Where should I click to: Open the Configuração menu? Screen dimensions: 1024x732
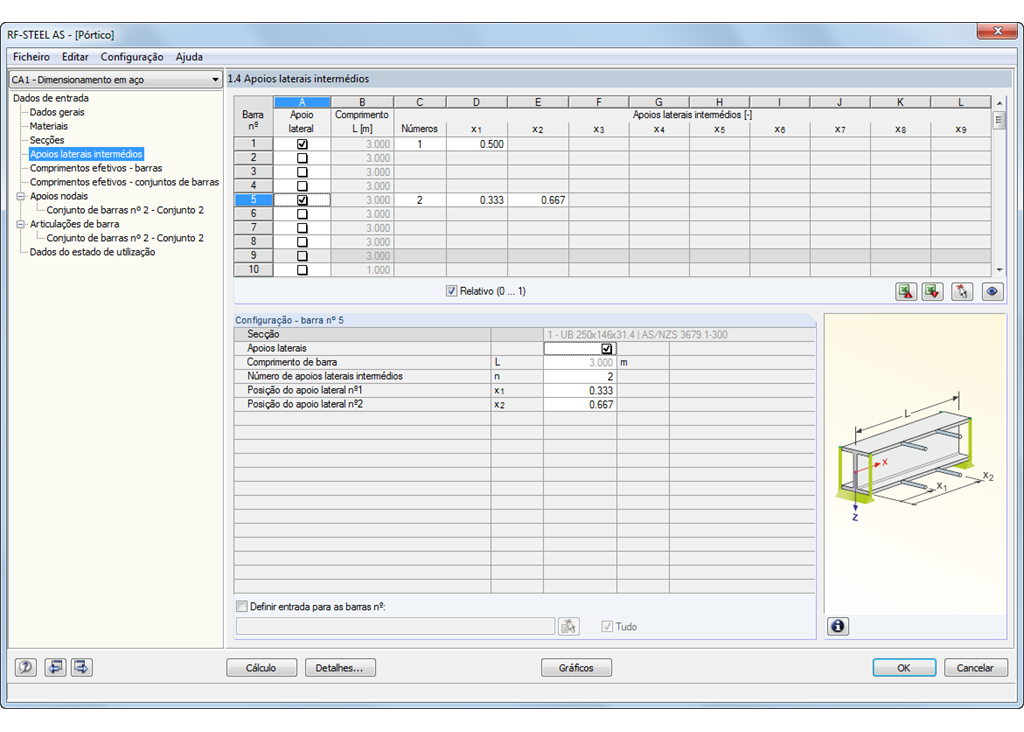[x=132, y=57]
